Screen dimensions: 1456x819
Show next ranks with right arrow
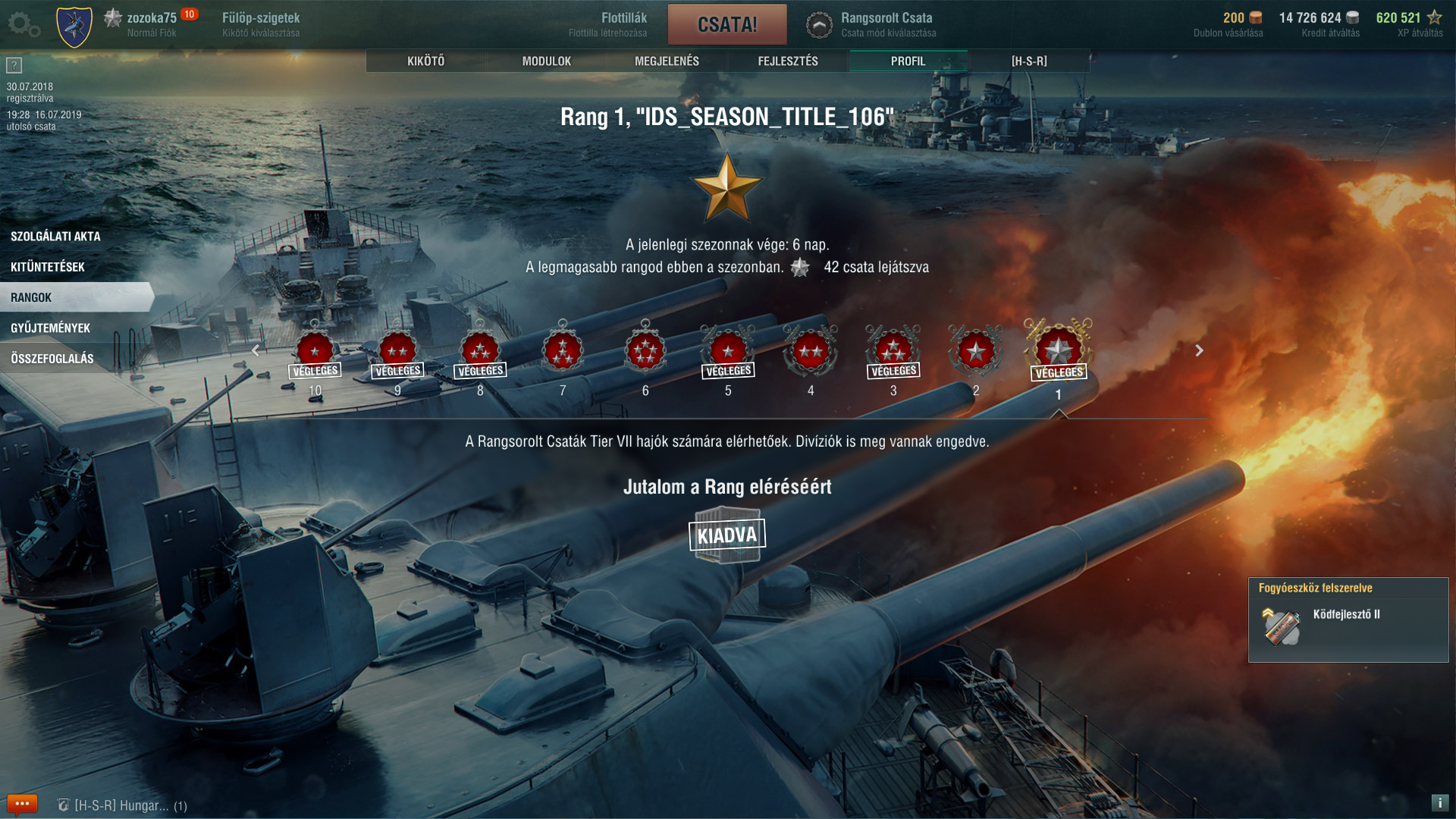point(1199,350)
